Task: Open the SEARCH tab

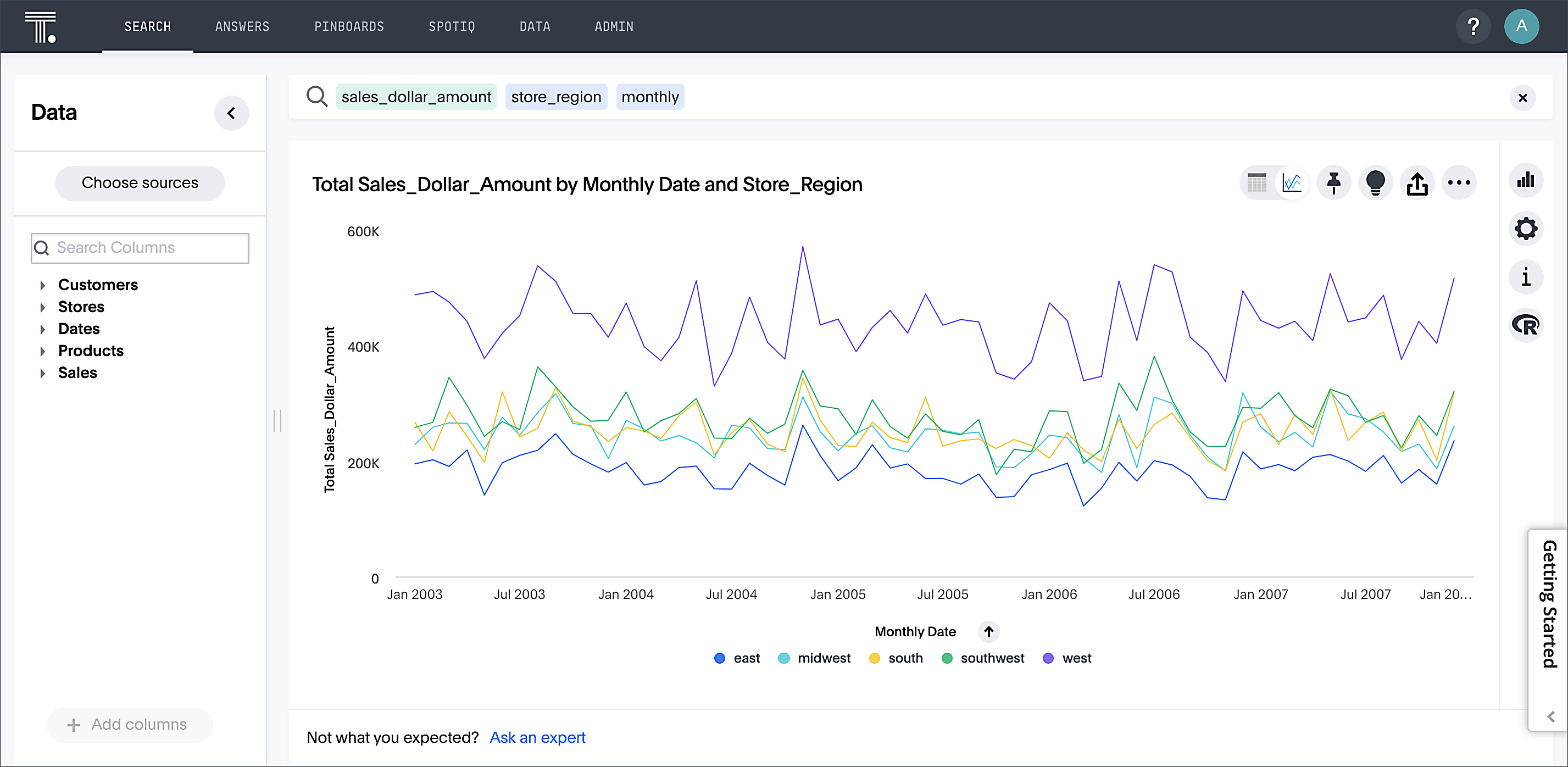Action: point(147,26)
